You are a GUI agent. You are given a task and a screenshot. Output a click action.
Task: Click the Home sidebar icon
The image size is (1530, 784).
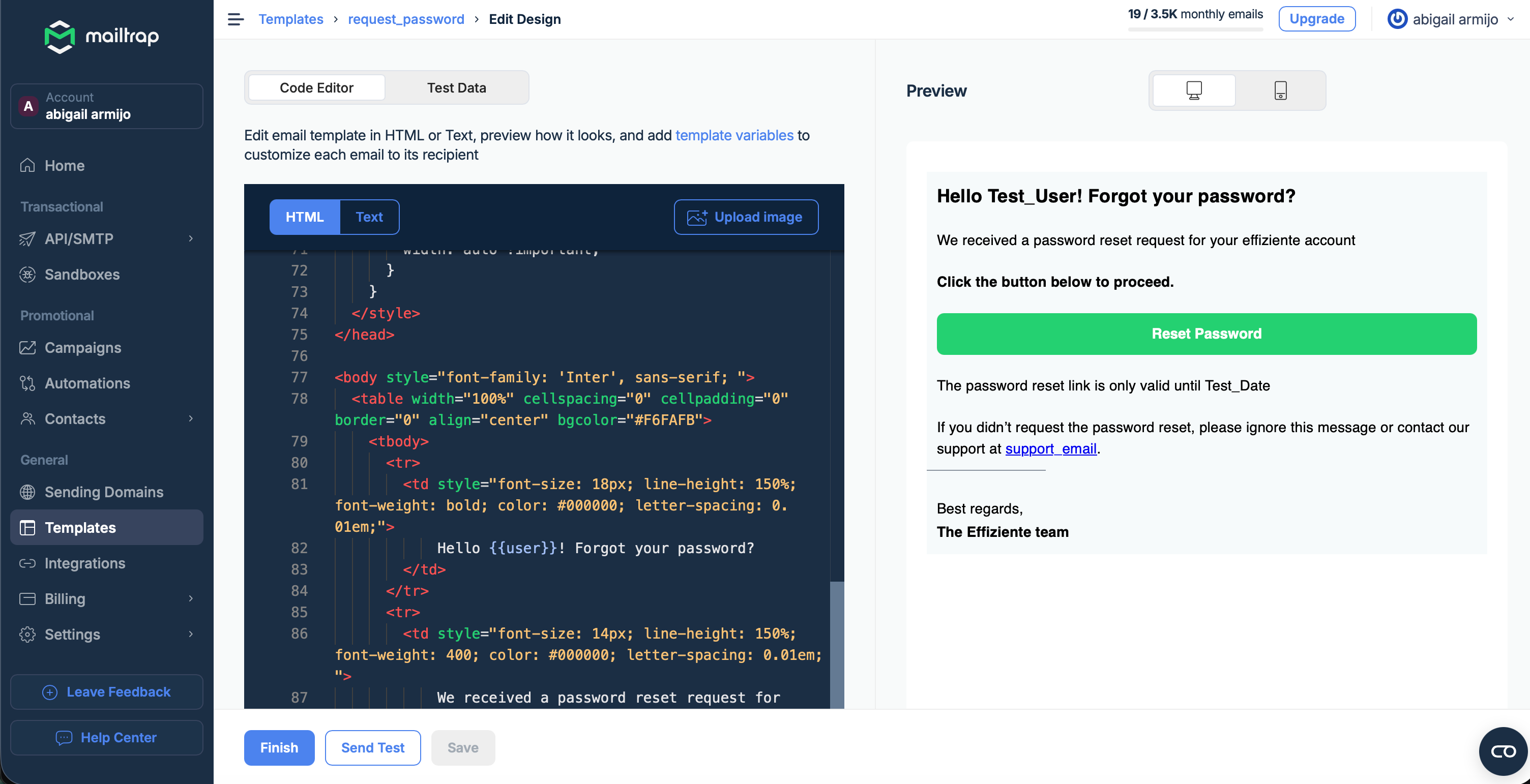coord(27,165)
